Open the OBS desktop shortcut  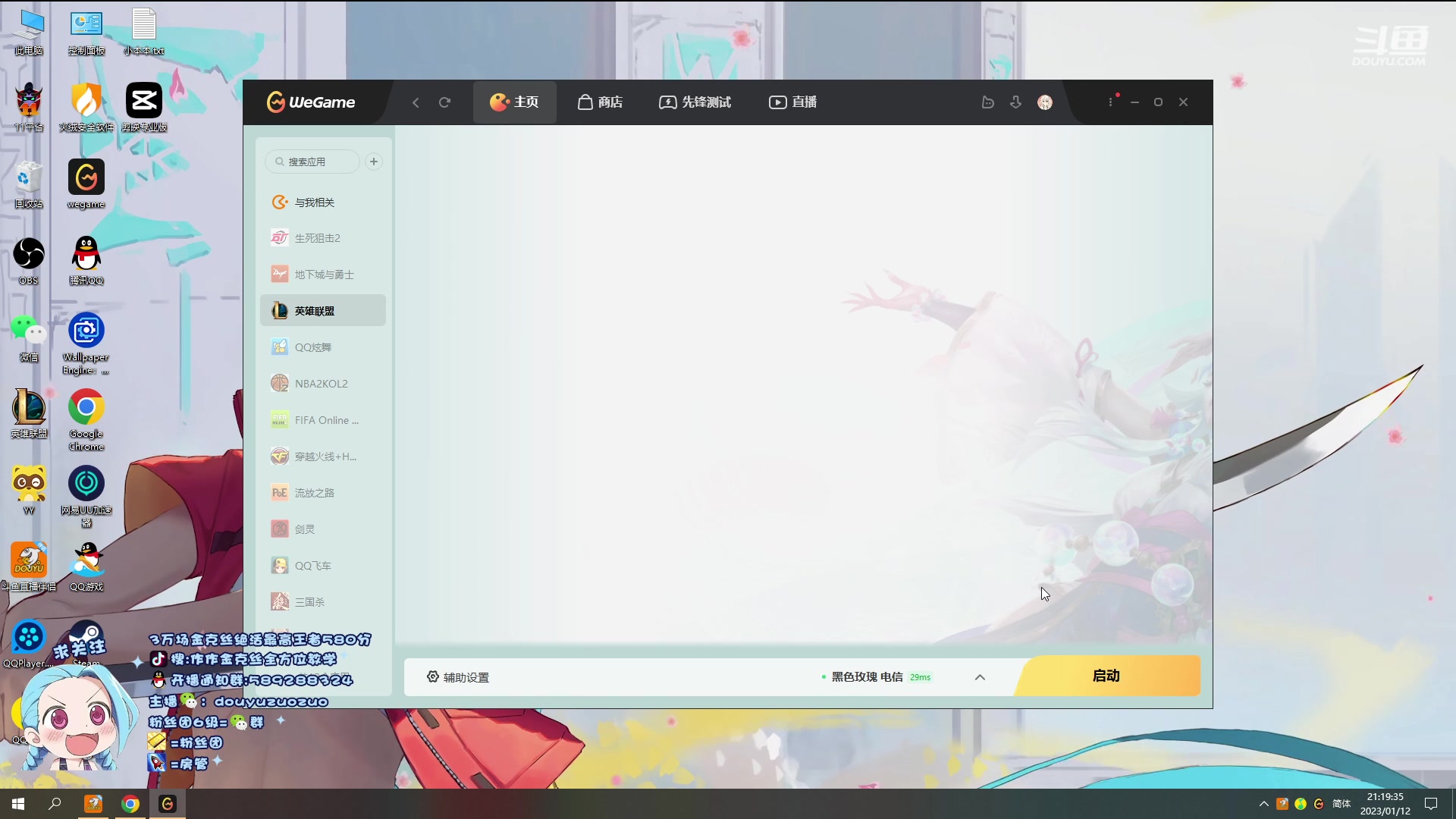pos(29,261)
